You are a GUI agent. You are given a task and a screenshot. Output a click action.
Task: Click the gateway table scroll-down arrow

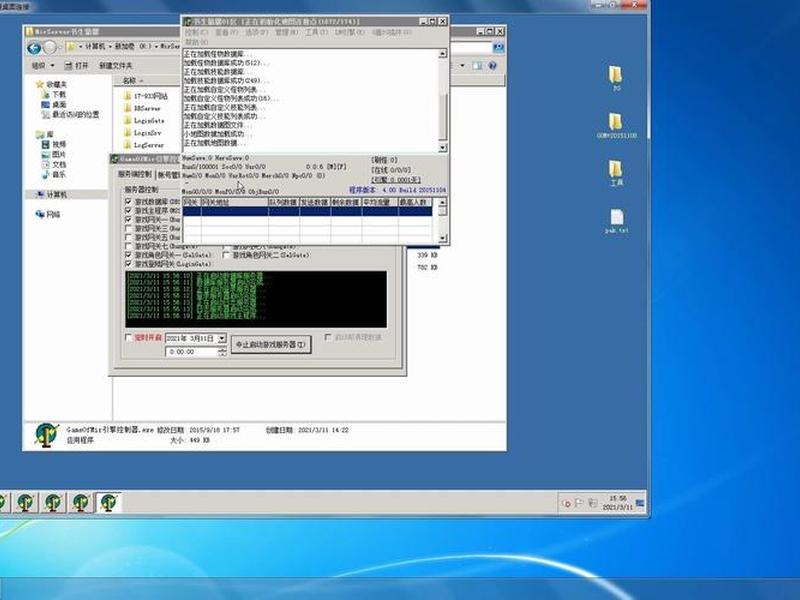(442, 238)
